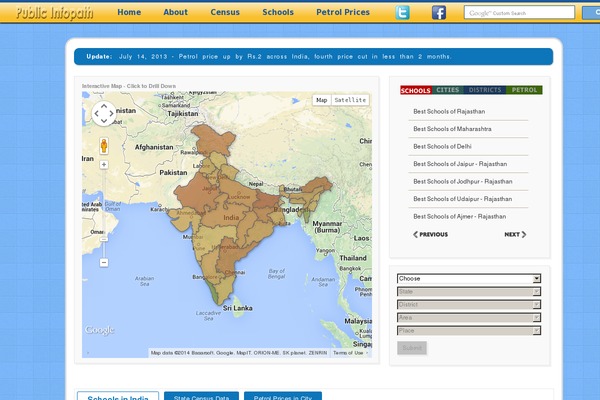
Task: Zoom out with the map minus button
Action: (x=104, y=263)
